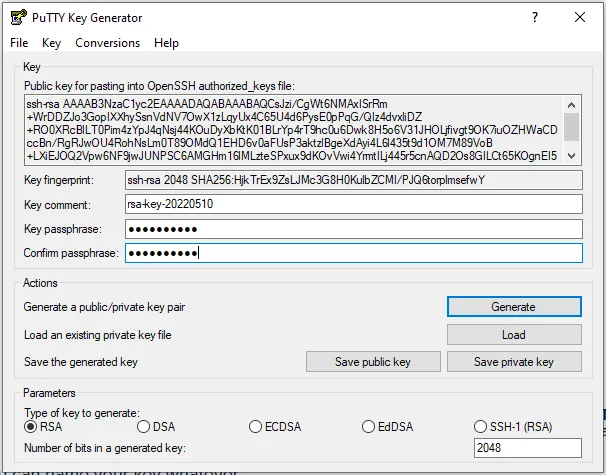Click the 'Key comment:' label

click(x=57, y=204)
